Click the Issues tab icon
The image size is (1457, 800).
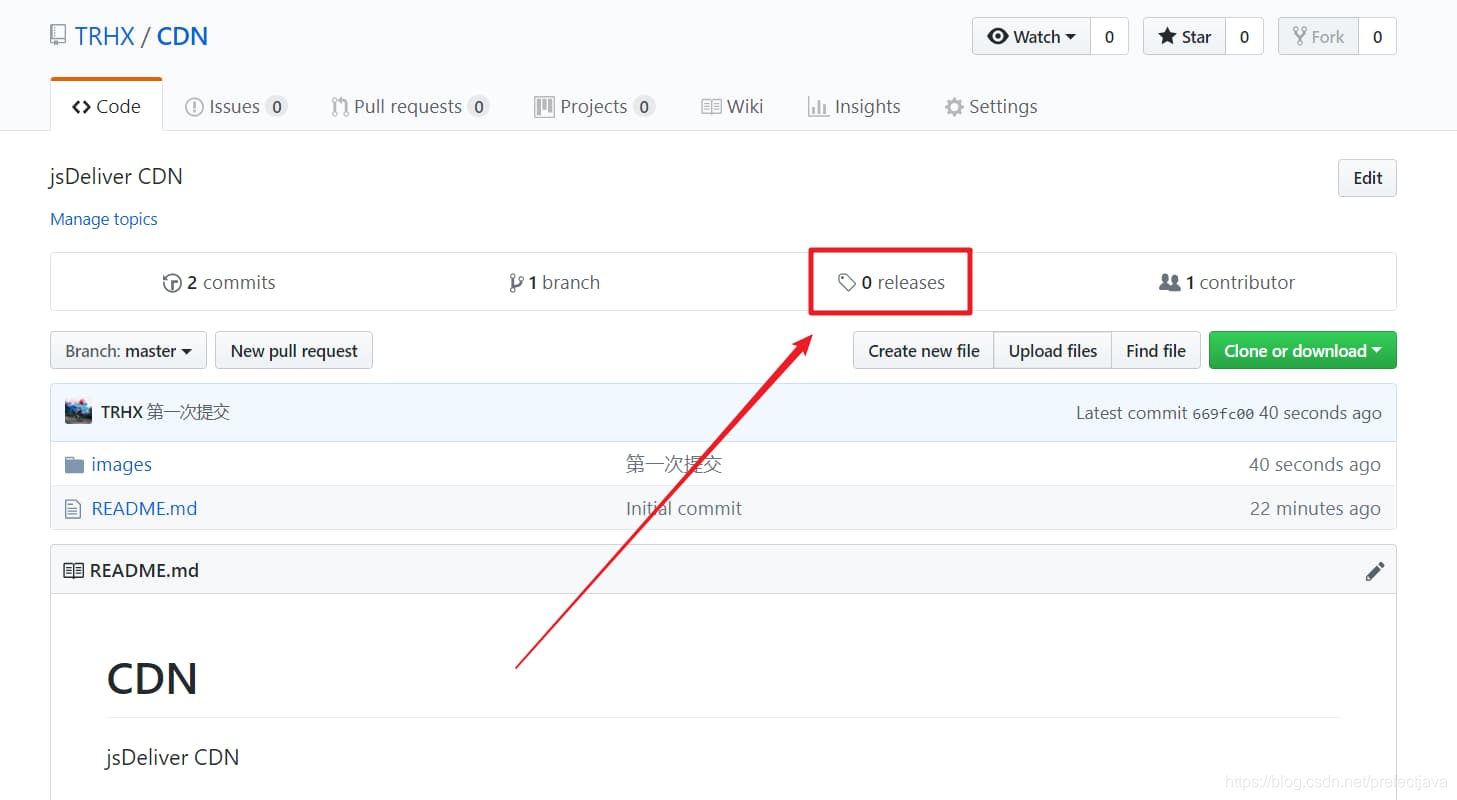coord(194,107)
